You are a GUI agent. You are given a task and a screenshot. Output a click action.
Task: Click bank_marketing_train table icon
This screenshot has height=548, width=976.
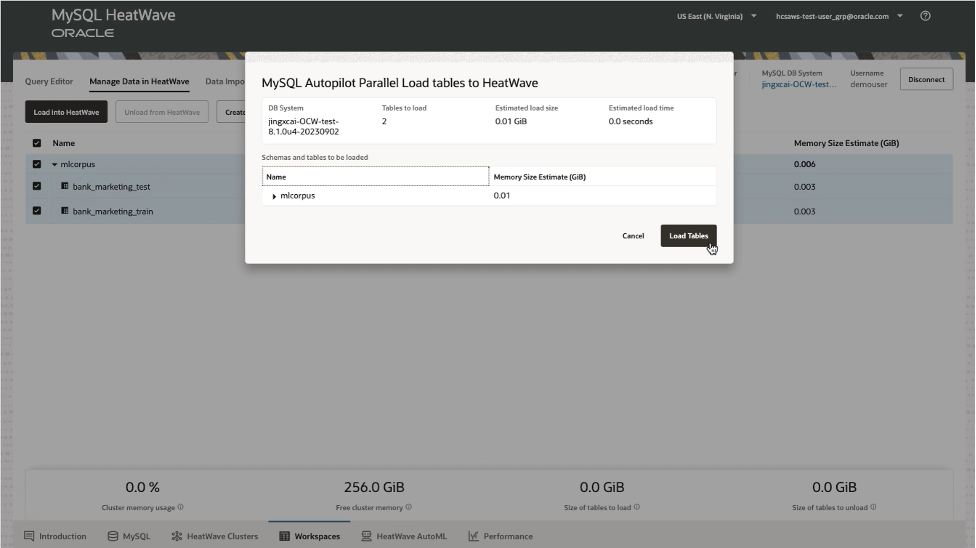(65, 211)
